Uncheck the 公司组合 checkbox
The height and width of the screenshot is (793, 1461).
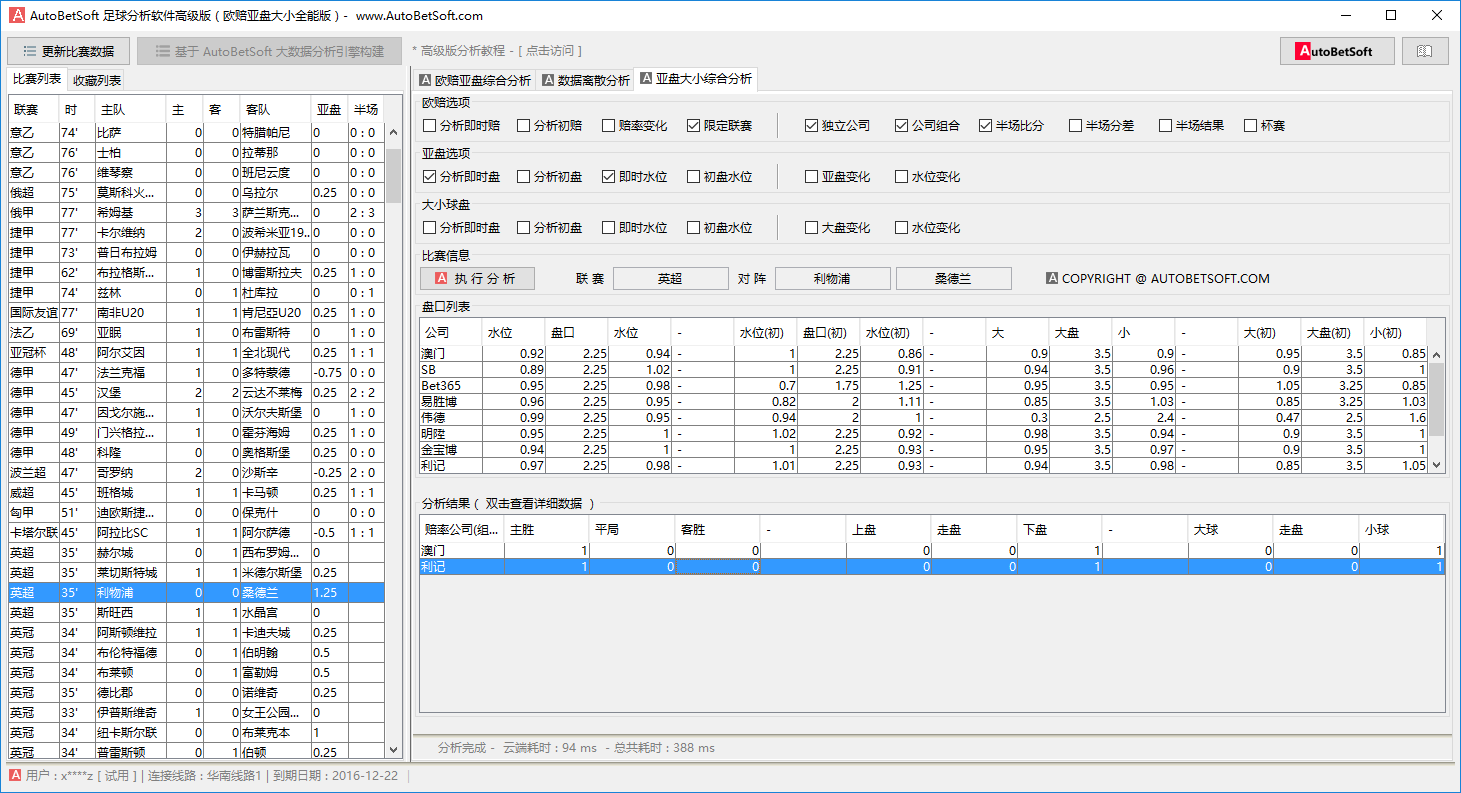pos(928,126)
